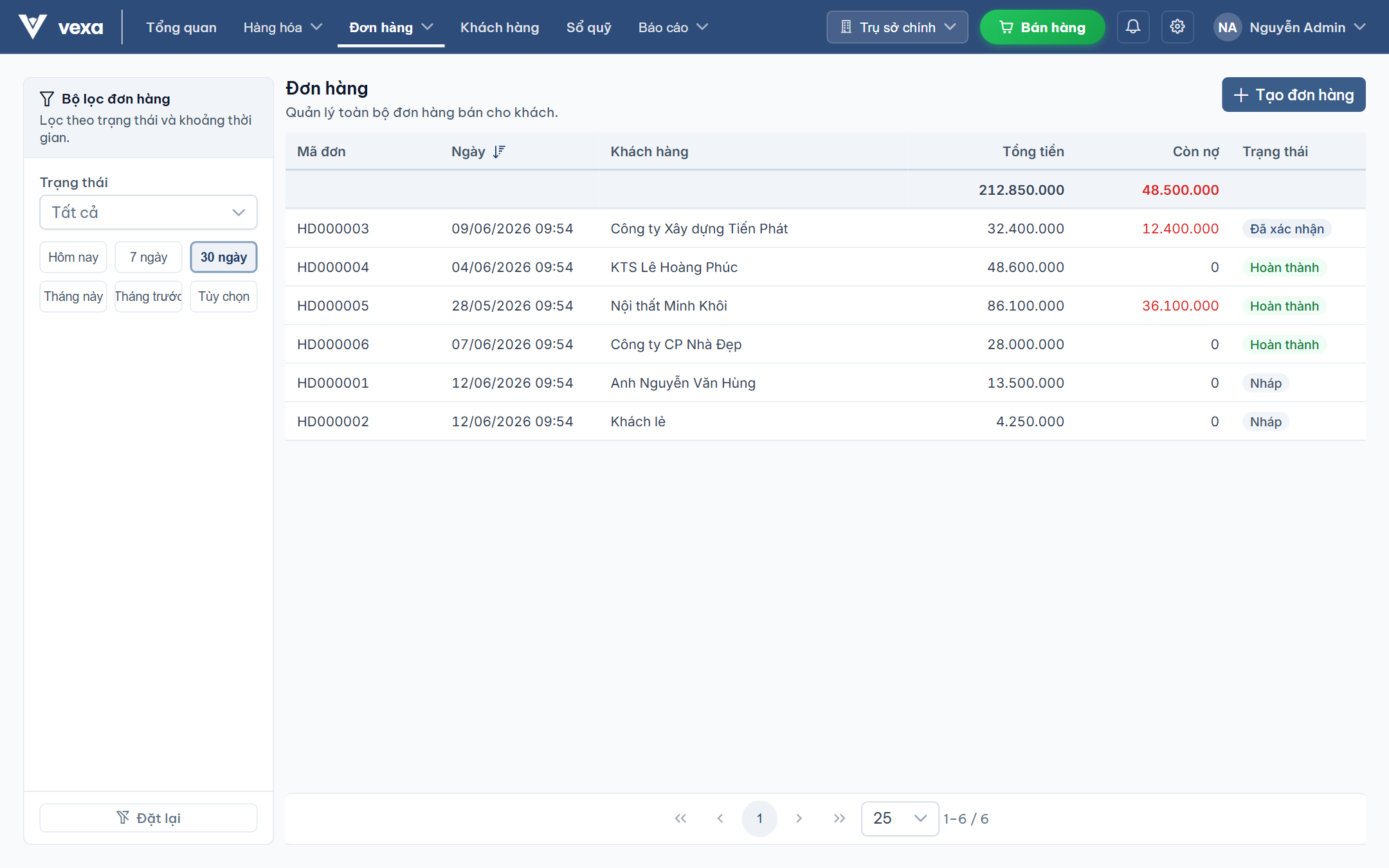Go to the previous page arrow

[720, 818]
